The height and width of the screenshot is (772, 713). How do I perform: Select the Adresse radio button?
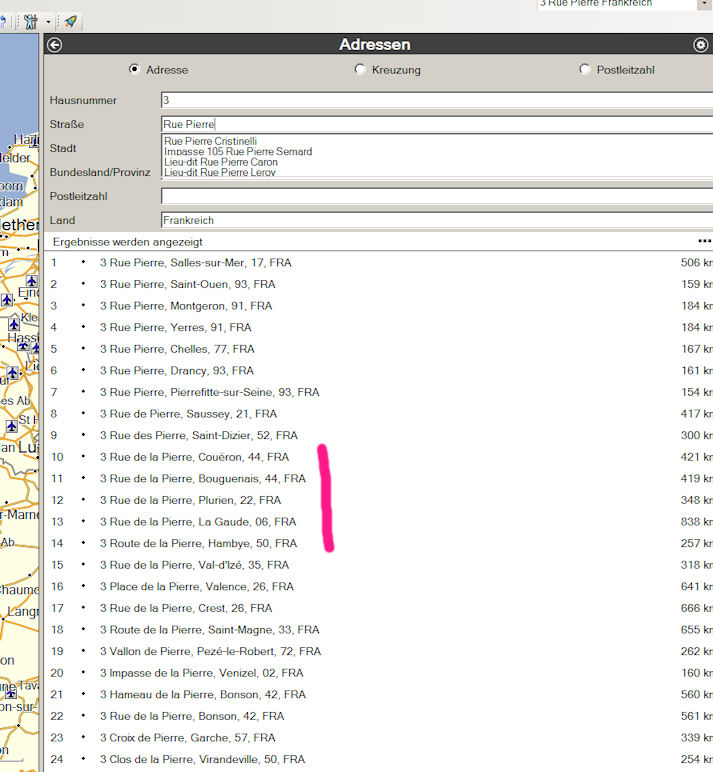pos(134,70)
